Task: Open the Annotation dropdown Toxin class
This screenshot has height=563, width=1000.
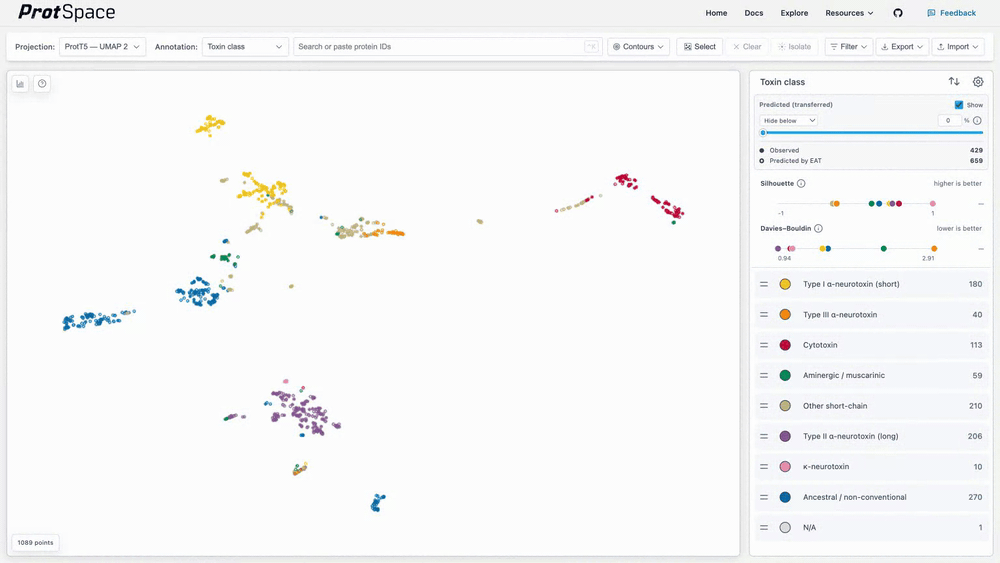Action: tap(245, 47)
